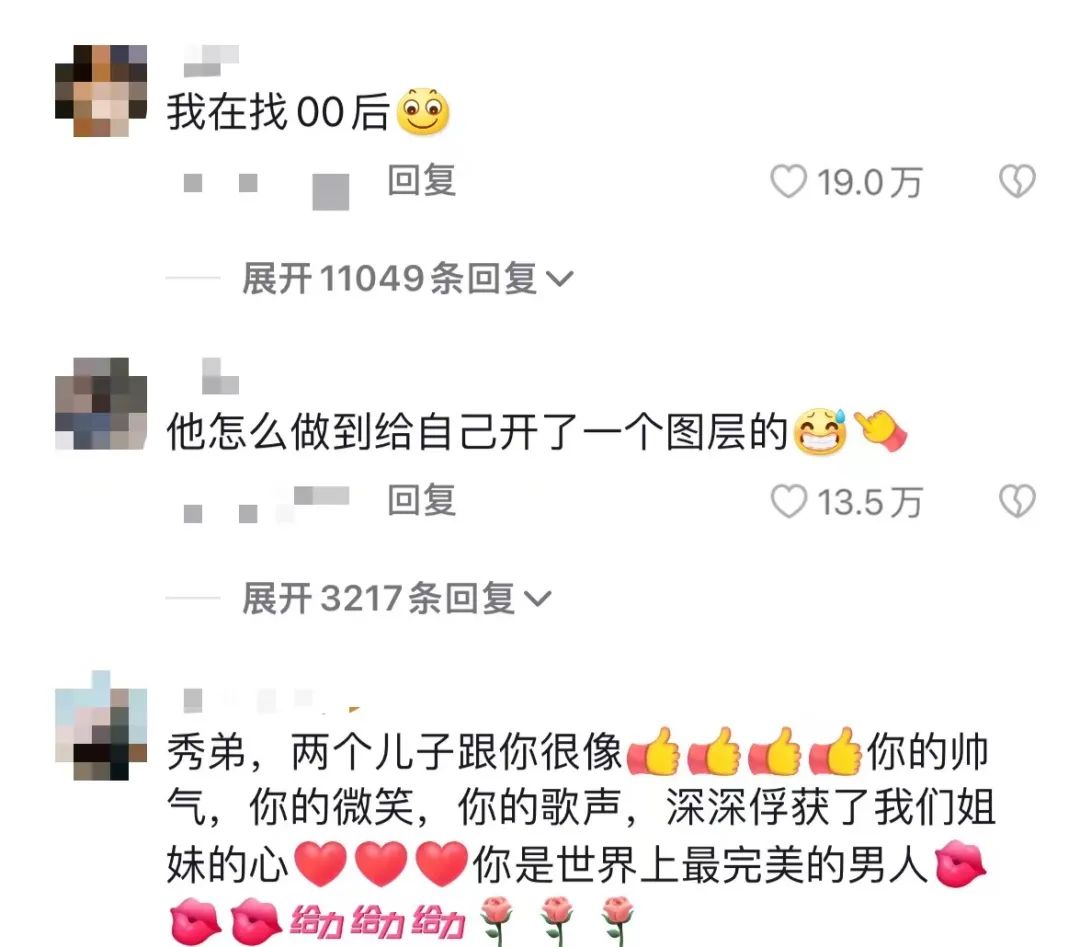Tap the pointing hand emoji after 图层的
Viewport: 1080px width, 947px height.
(880, 431)
